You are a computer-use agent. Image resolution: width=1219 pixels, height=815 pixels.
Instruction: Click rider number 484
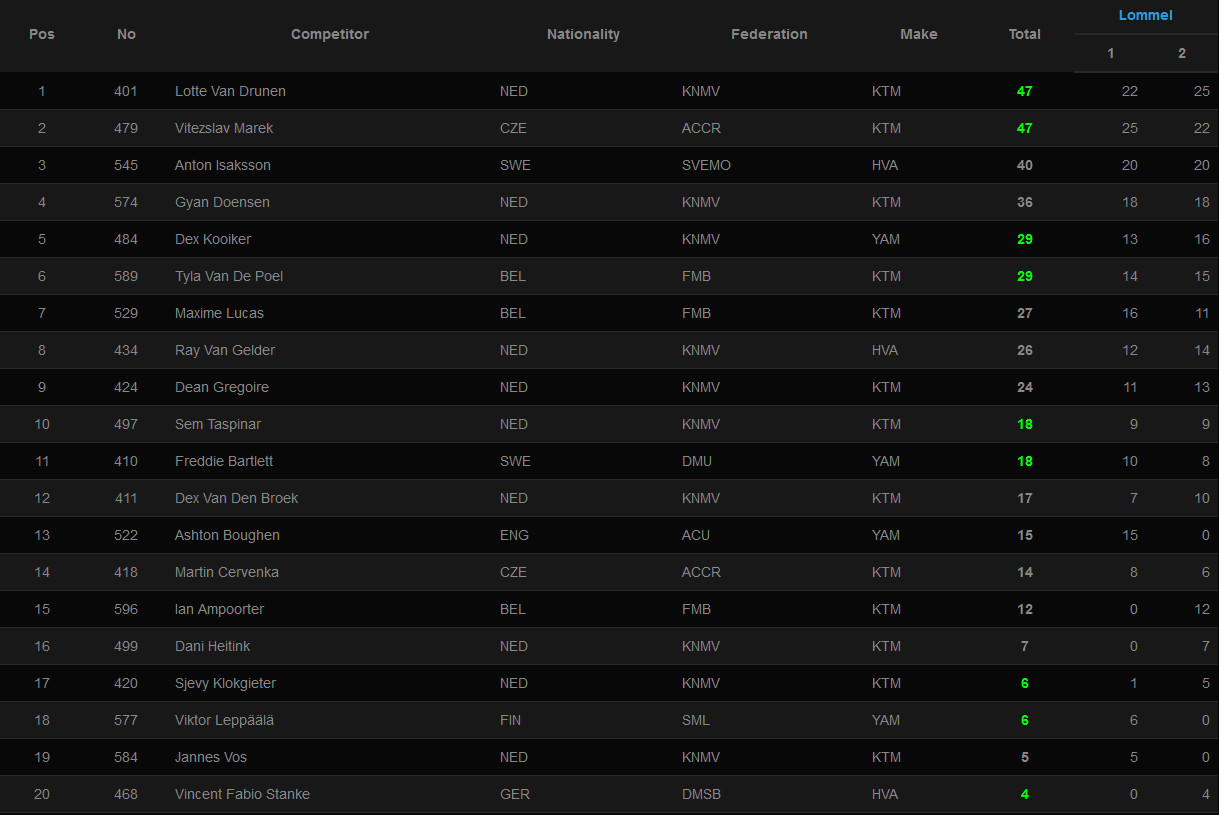coord(126,239)
